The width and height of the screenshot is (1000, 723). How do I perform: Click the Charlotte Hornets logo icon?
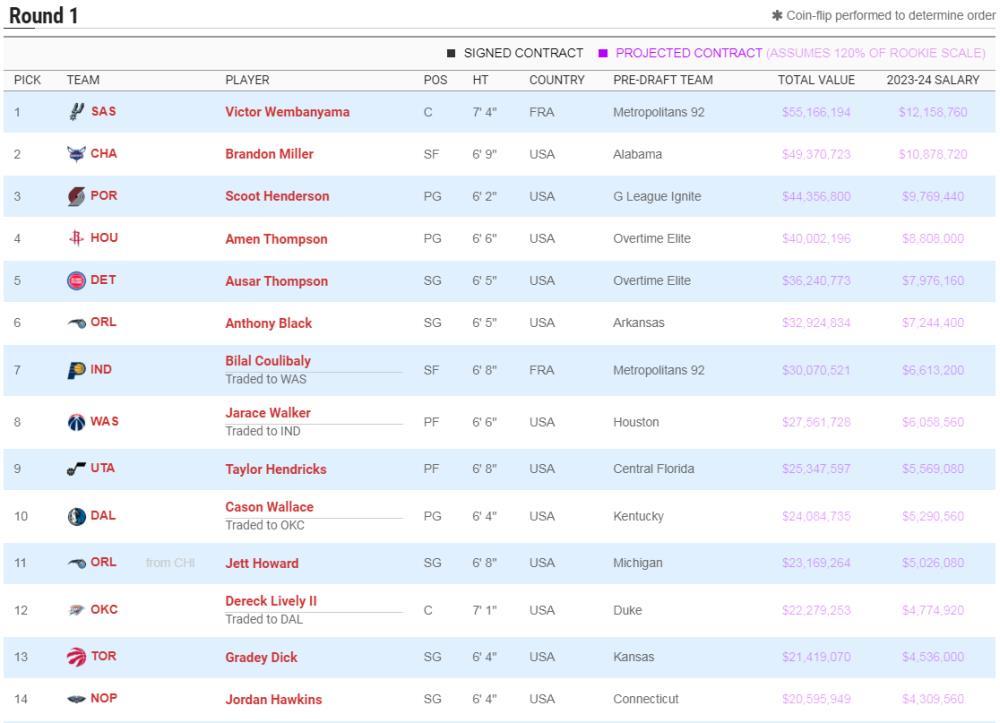pos(76,154)
